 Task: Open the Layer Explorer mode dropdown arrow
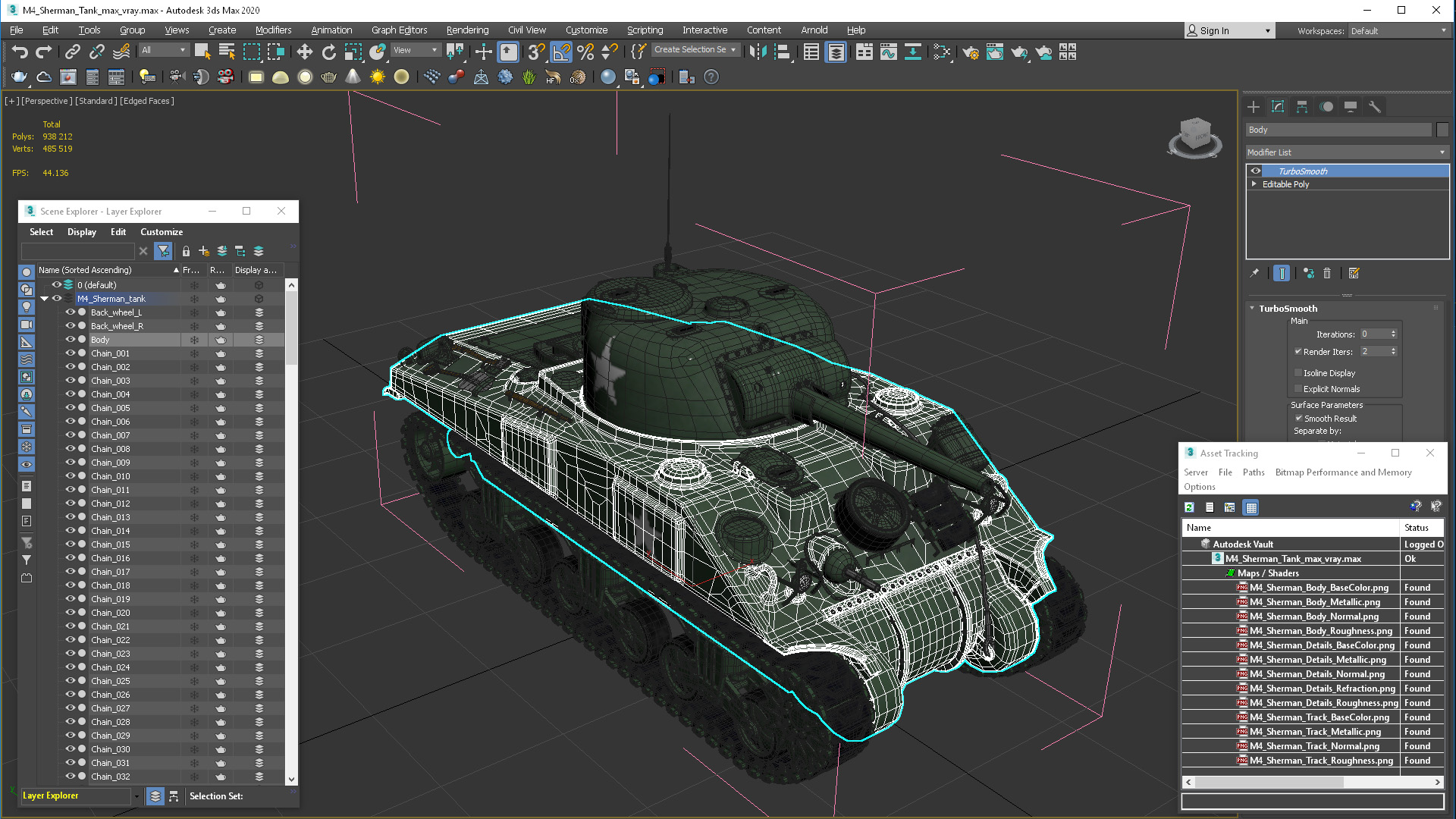tap(136, 796)
